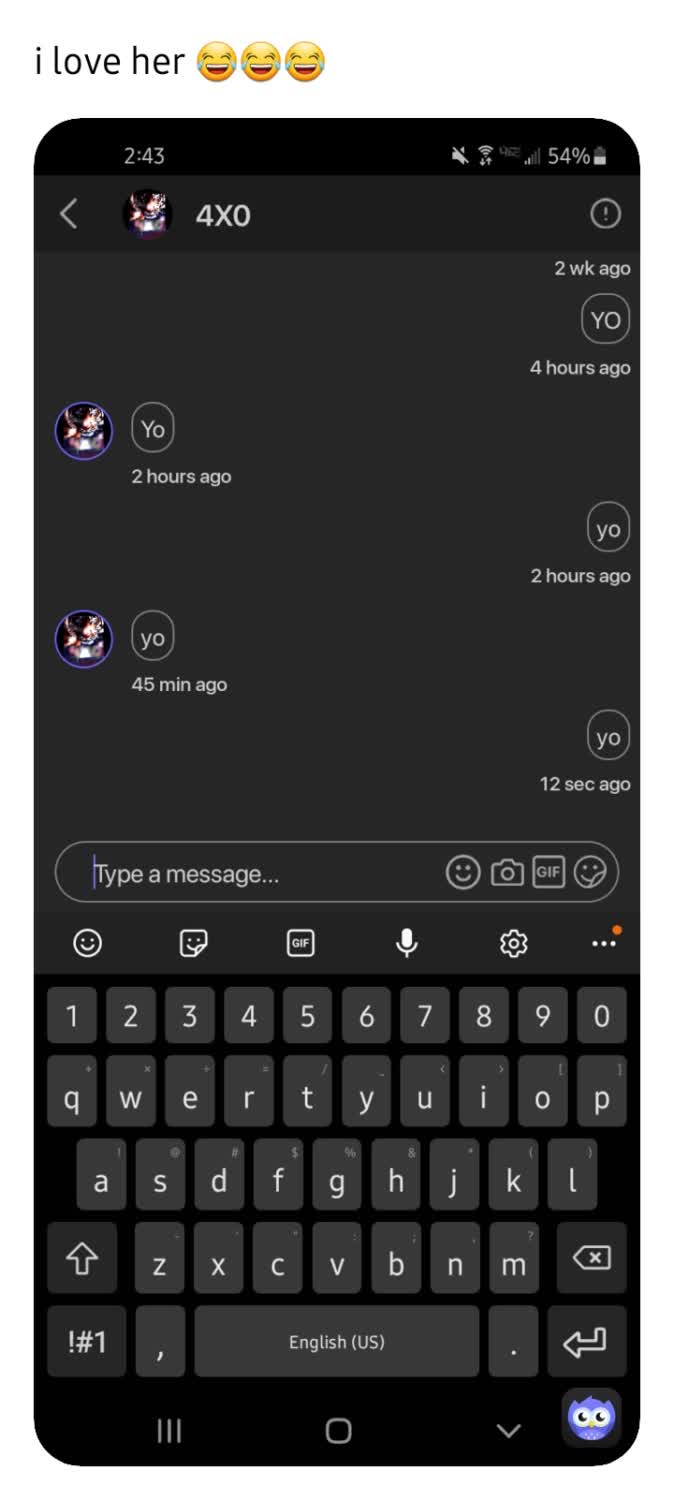Tap keyboard toolbar emoji smiley icon
The width and height of the screenshot is (674, 1500).
[x=88, y=942]
